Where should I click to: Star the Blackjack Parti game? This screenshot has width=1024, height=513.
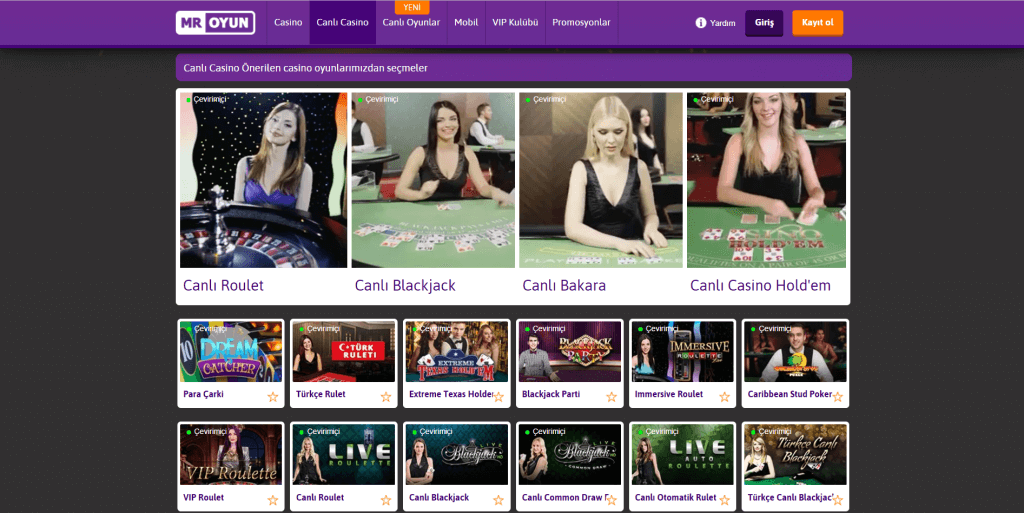612,397
